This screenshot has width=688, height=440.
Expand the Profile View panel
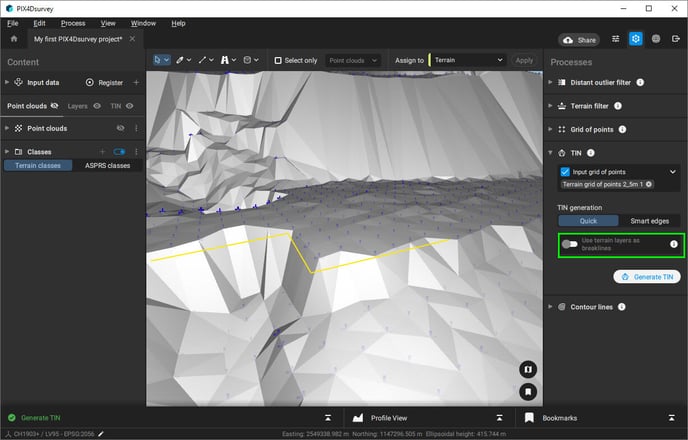[499, 418]
